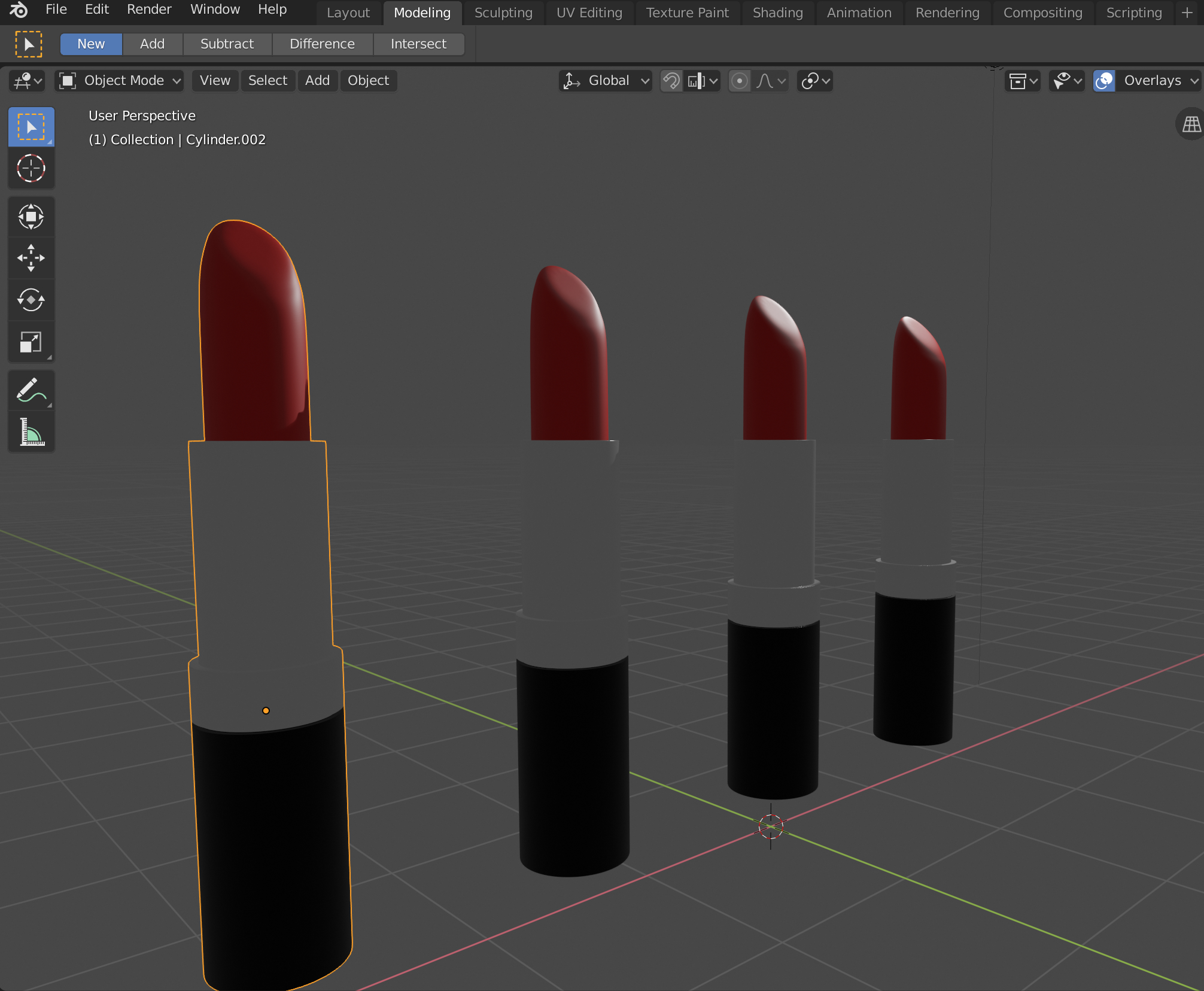Open the Global transform orientation dropdown

(605, 81)
